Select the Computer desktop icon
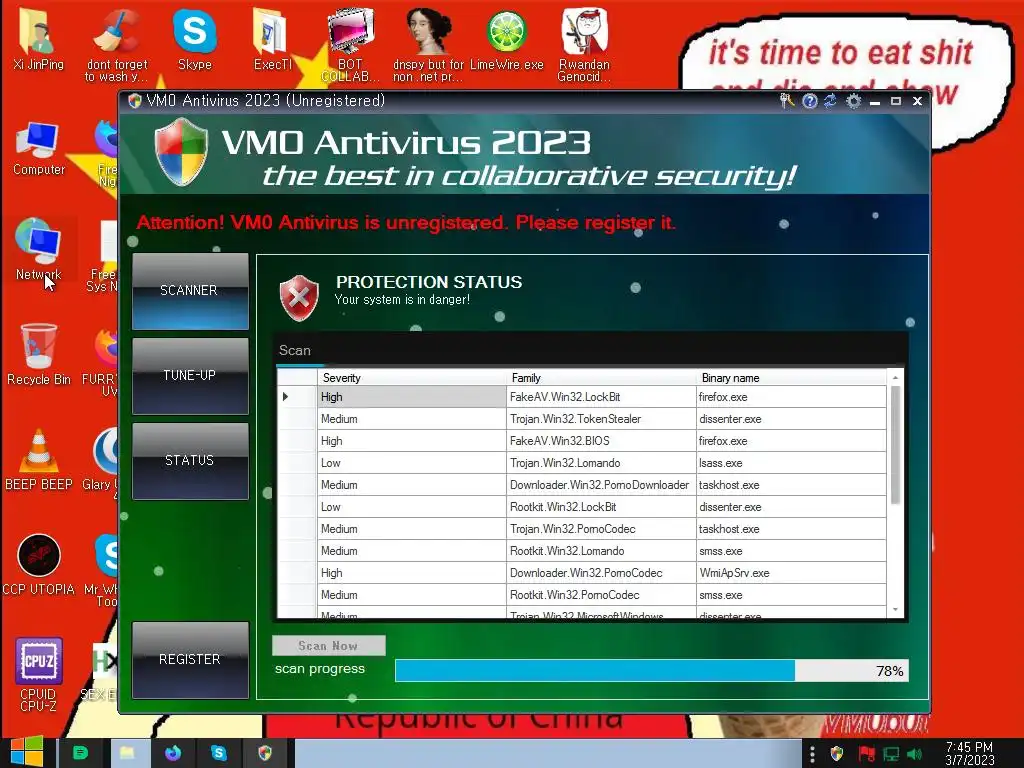Image resolution: width=1024 pixels, height=768 pixels. 39,149
